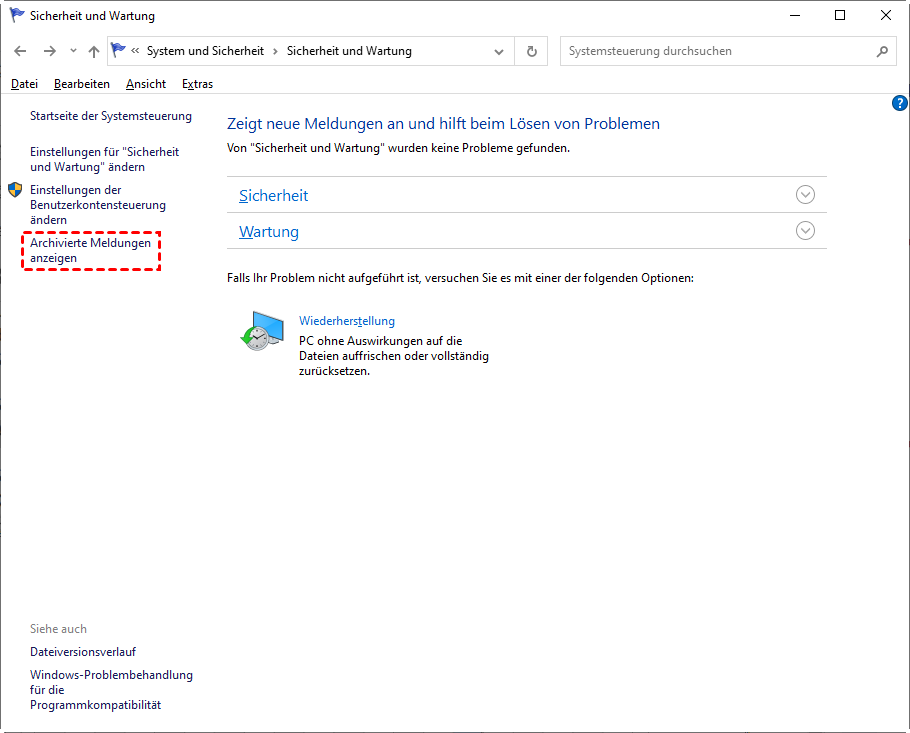This screenshot has height=733, width=910.
Task: Go to Startseite der Systemsteuerung
Action: coord(111,116)
